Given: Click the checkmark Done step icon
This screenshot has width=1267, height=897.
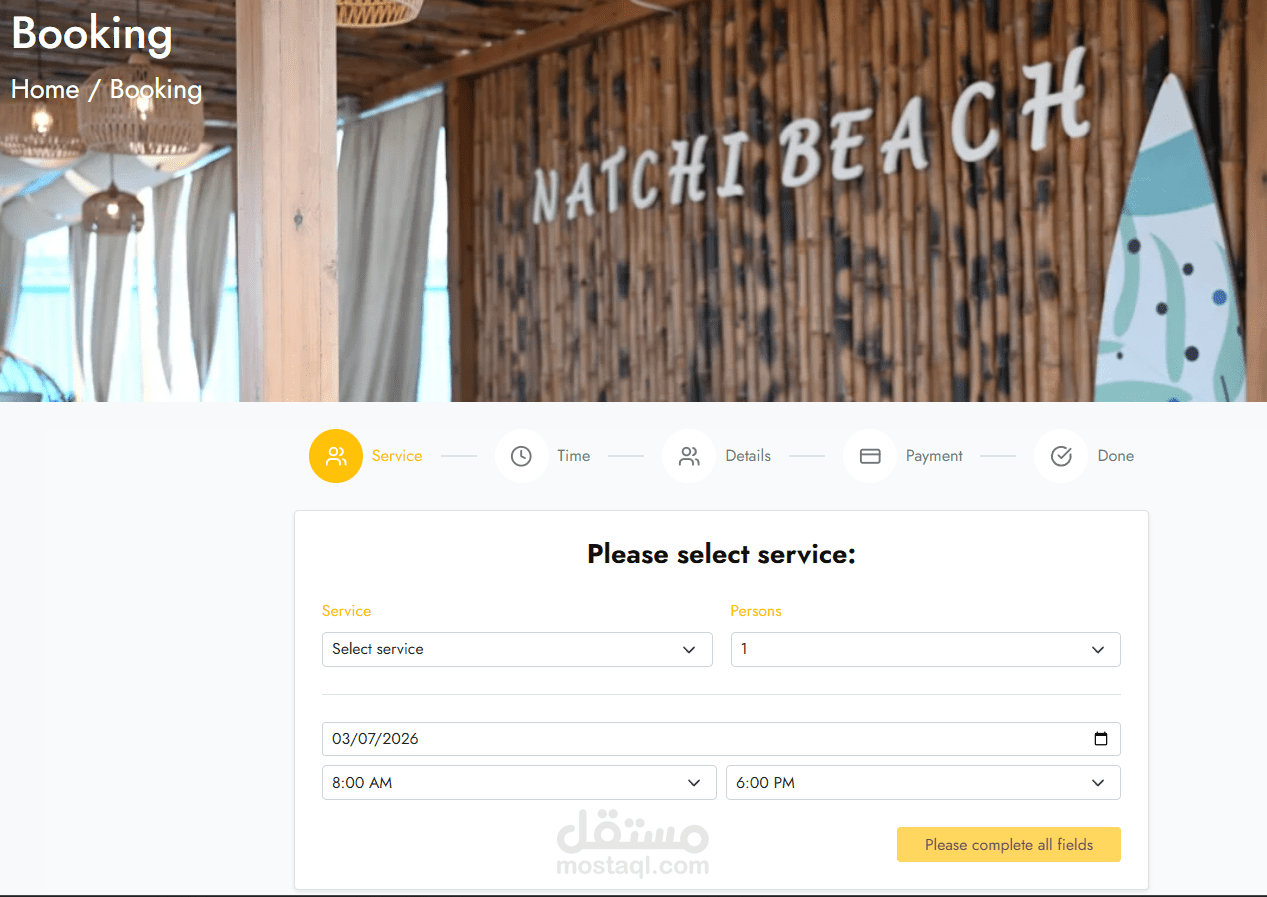Looking at the screenshot, I should pos(1061,456).
